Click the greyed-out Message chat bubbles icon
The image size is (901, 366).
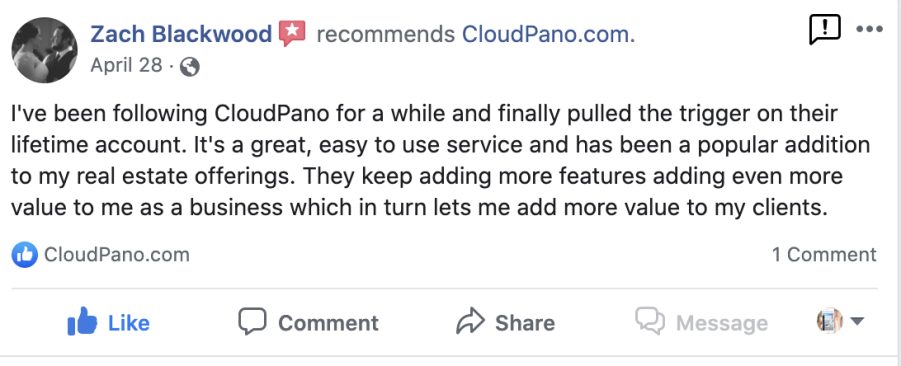coord(650,321)
